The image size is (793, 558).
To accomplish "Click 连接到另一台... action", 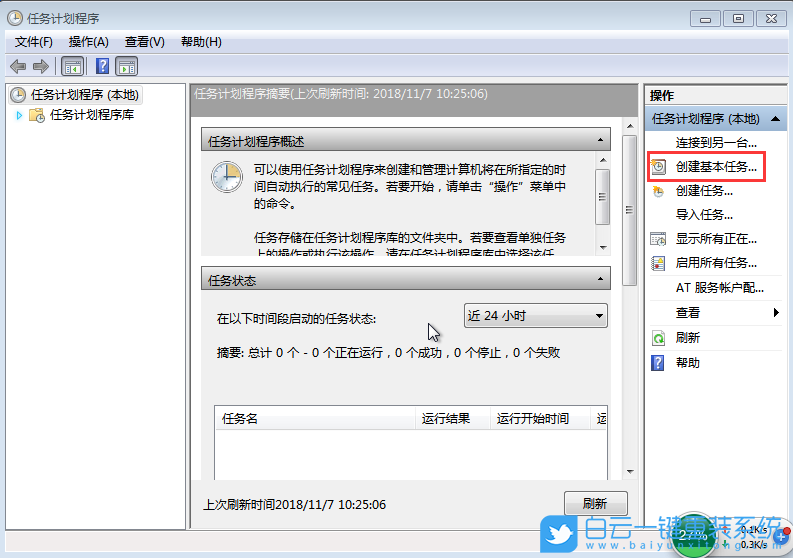I will click(716, 143).
